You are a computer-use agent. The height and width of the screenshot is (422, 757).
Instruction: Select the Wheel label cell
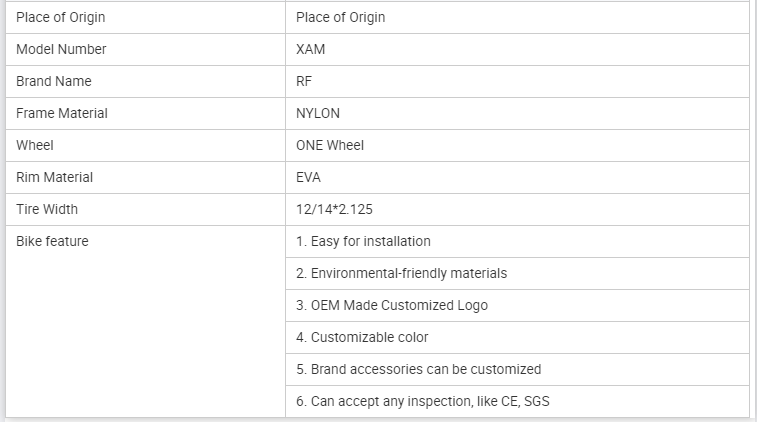coord(35,145)
